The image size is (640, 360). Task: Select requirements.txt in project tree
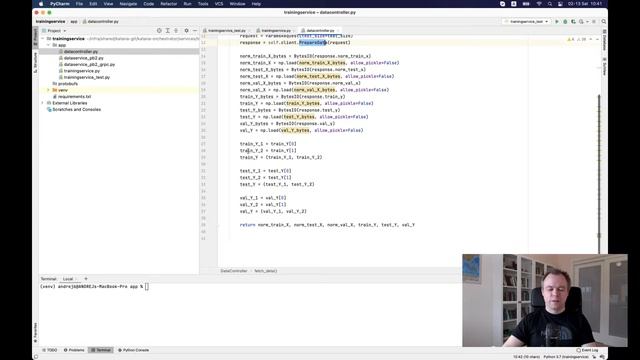tap(74, 97)
